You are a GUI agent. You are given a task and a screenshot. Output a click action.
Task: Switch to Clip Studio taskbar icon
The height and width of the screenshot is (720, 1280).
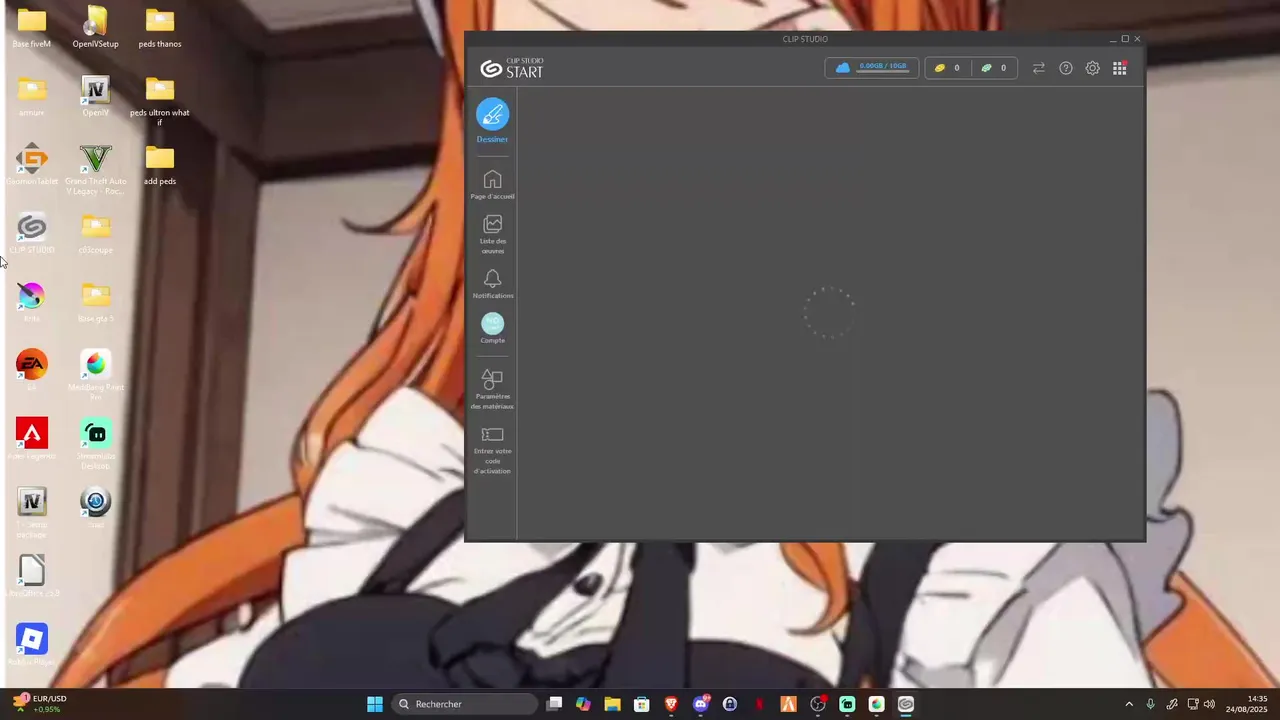[x=906, y=704]
